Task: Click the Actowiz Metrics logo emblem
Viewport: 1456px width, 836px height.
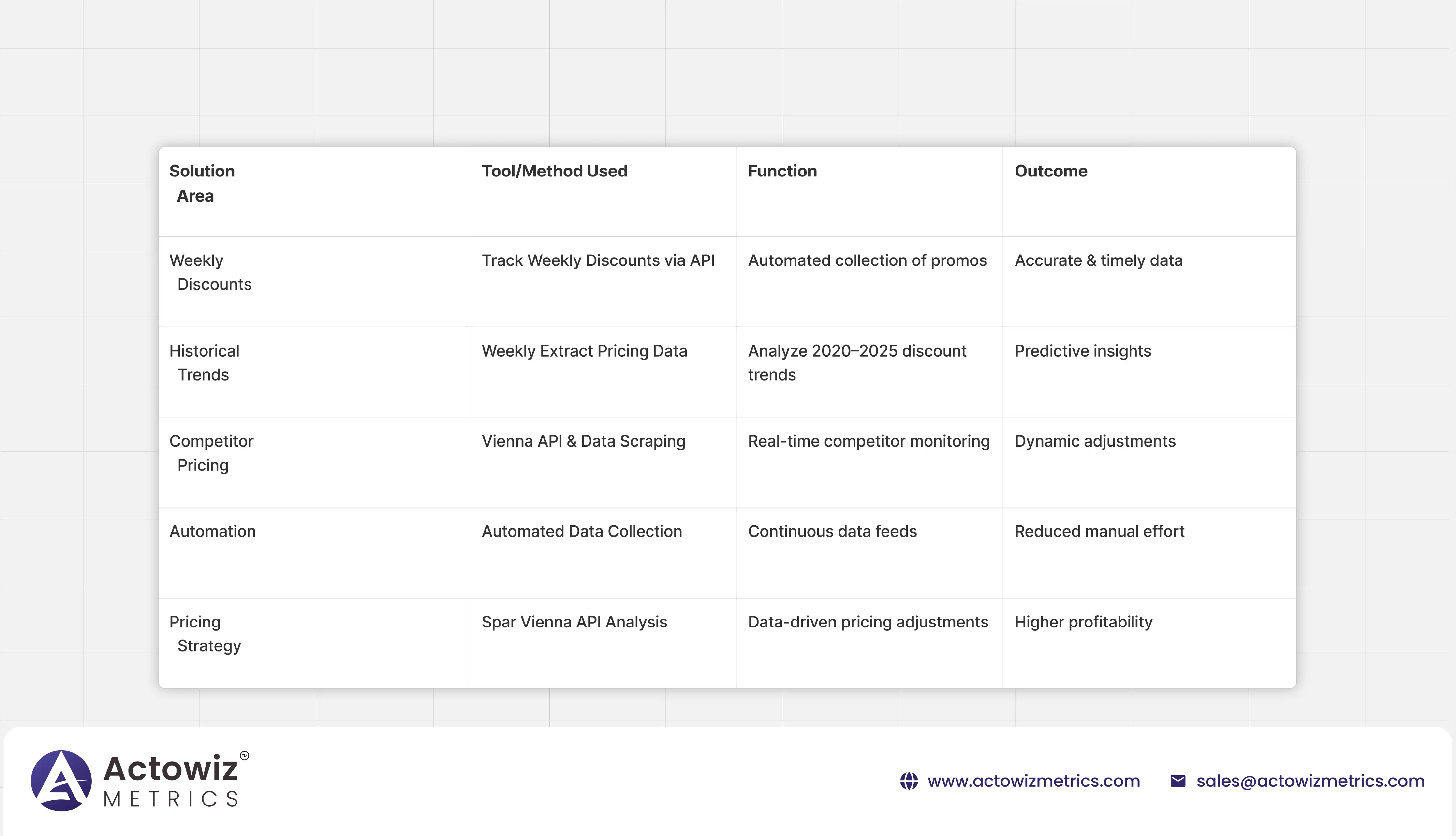Action: coord(61,780)
